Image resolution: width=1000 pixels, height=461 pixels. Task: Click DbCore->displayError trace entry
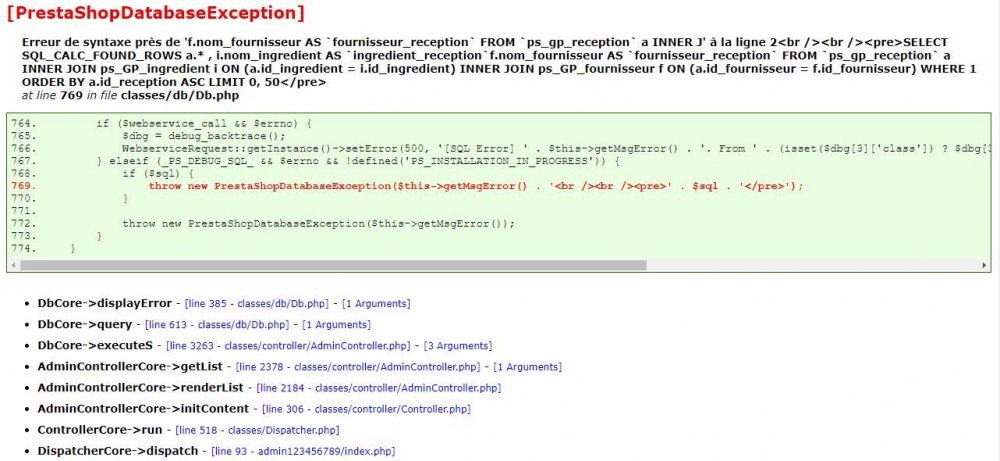pyautogui.click(x=105, y=304)
